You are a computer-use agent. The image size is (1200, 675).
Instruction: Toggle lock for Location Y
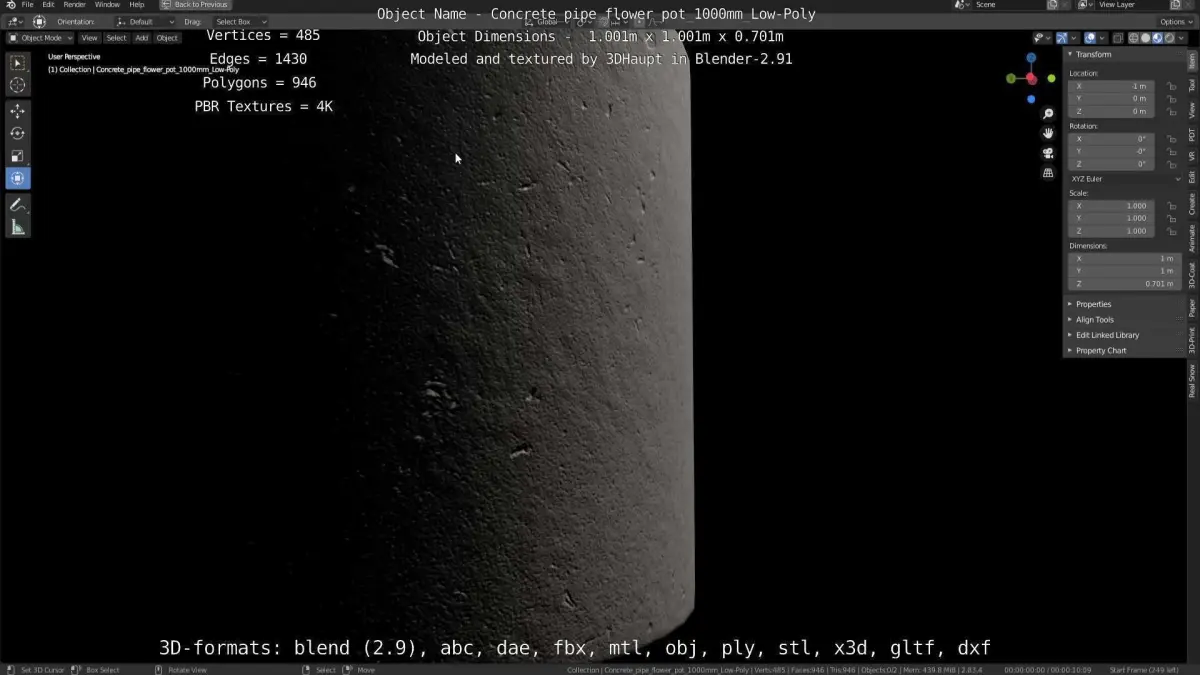coord(1171,98)
